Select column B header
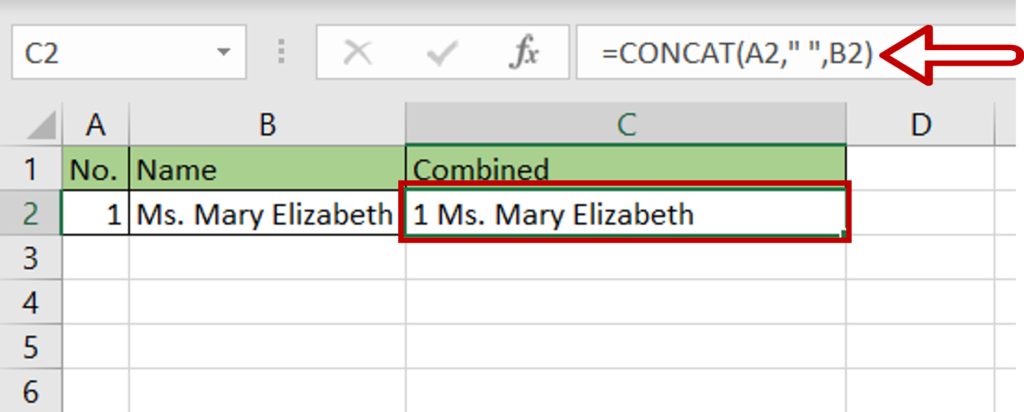Image resolution: width=1024 pixels, height=412 pixels. [267, 124]
